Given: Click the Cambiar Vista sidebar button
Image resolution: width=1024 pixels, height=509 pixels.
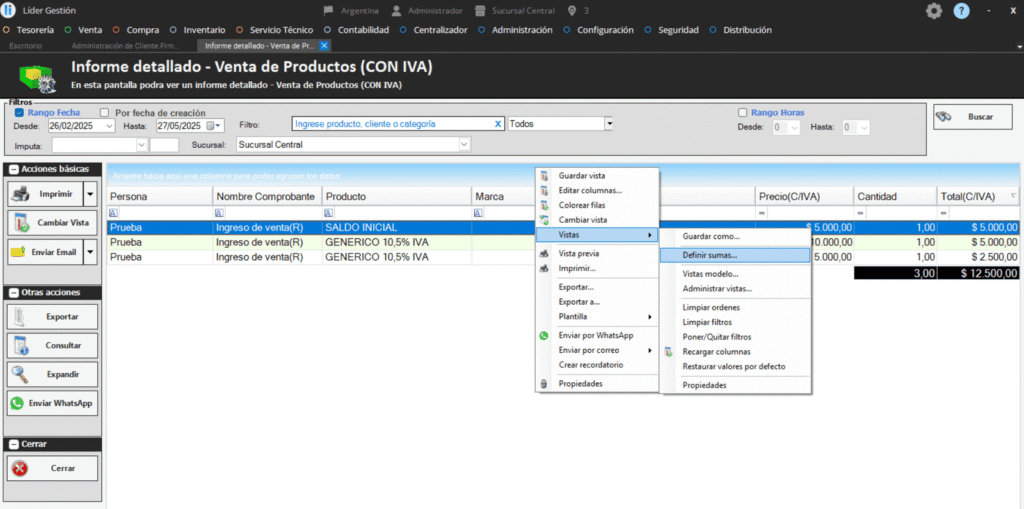Looking at the screenshot, I should [53, 222].
